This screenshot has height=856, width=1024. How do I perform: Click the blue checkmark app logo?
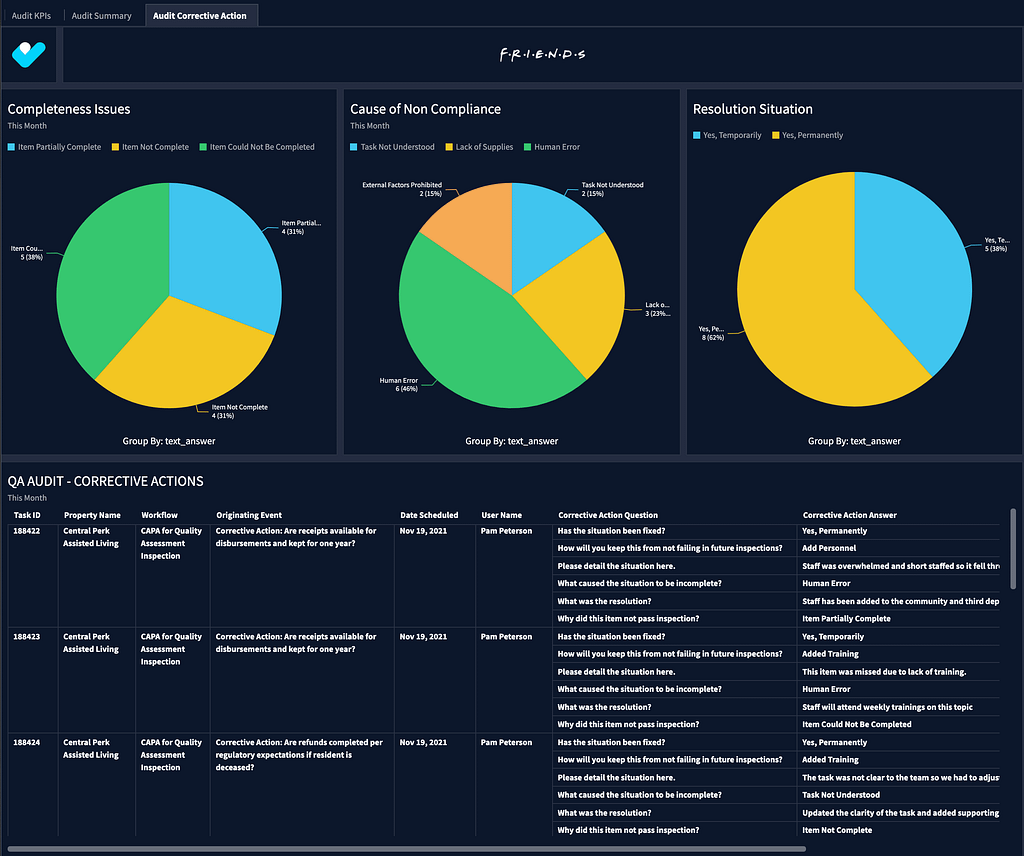[30, 54]
